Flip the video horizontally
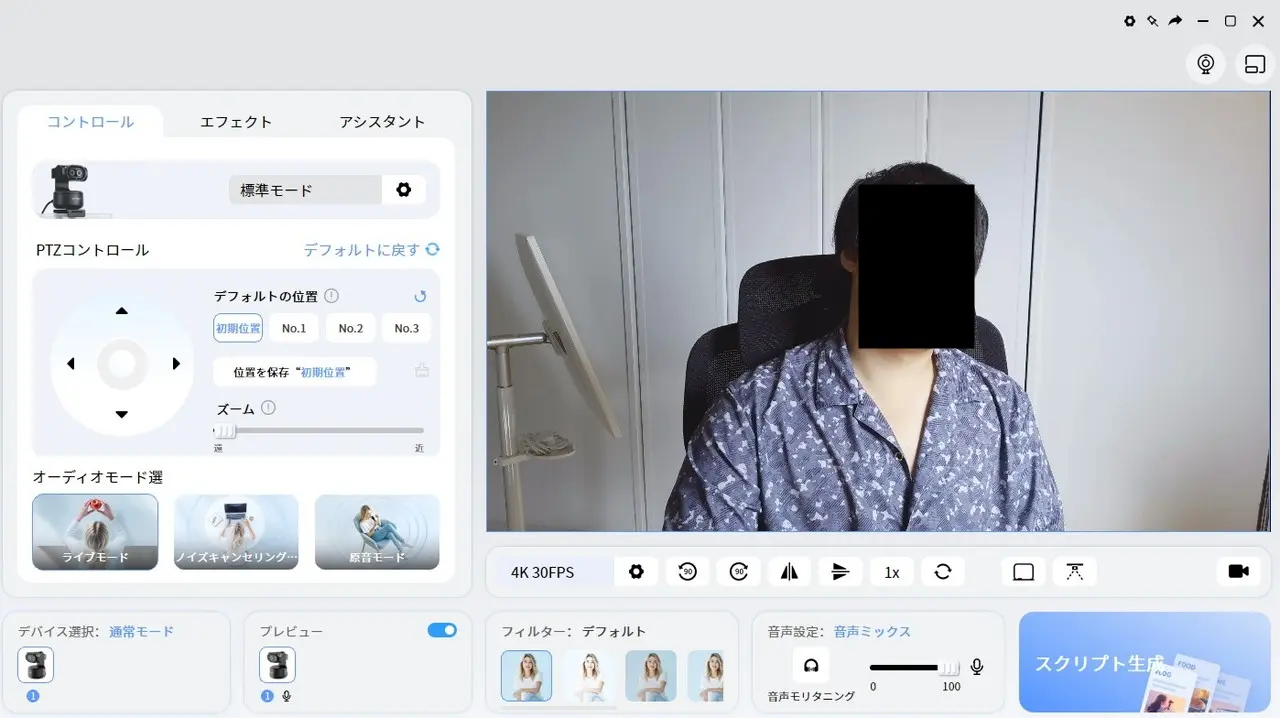The image size is (1280, 718). [x=790, y=572]
